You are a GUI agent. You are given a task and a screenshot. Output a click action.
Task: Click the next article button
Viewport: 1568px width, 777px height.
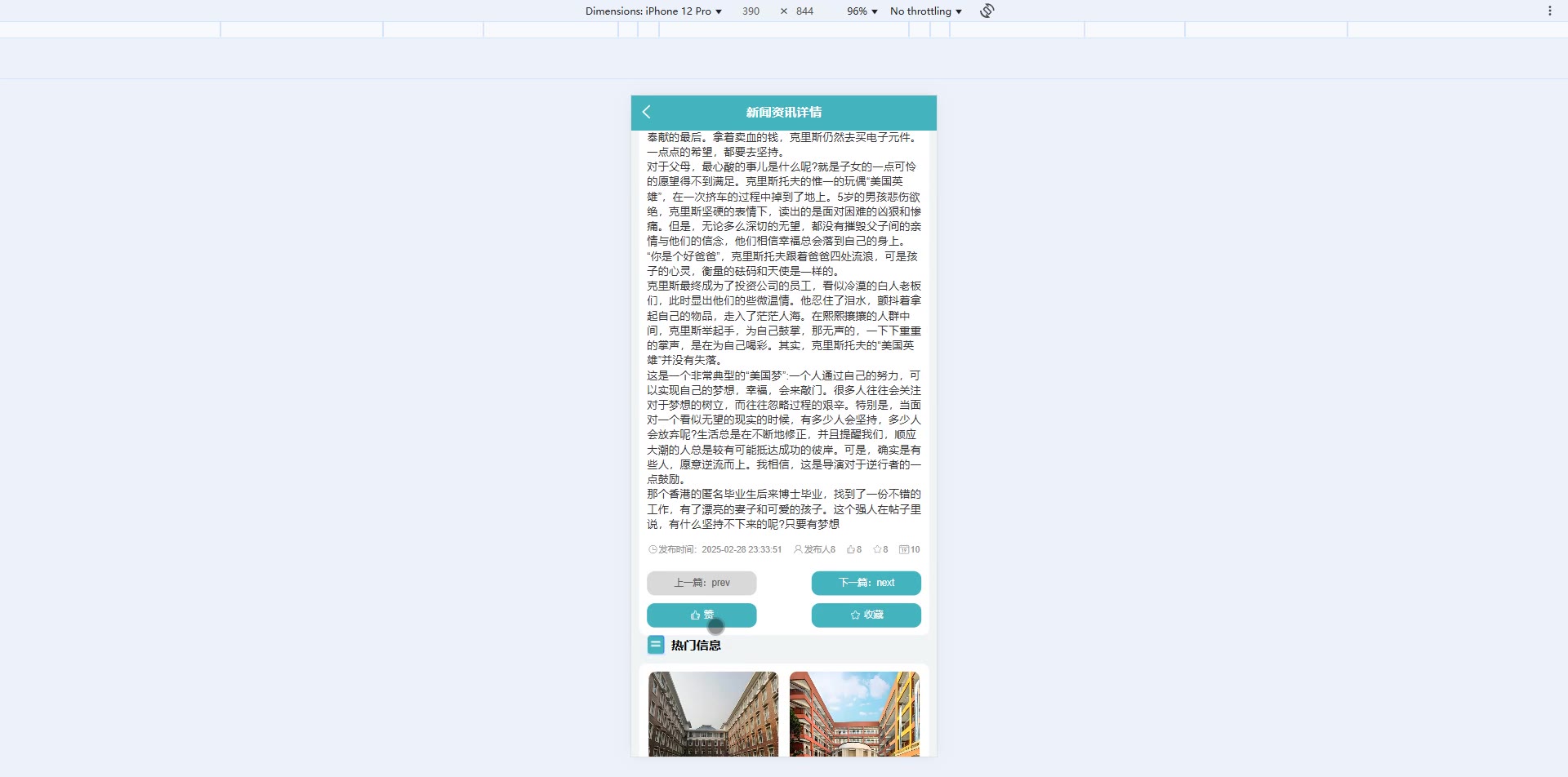pos(866,583)
